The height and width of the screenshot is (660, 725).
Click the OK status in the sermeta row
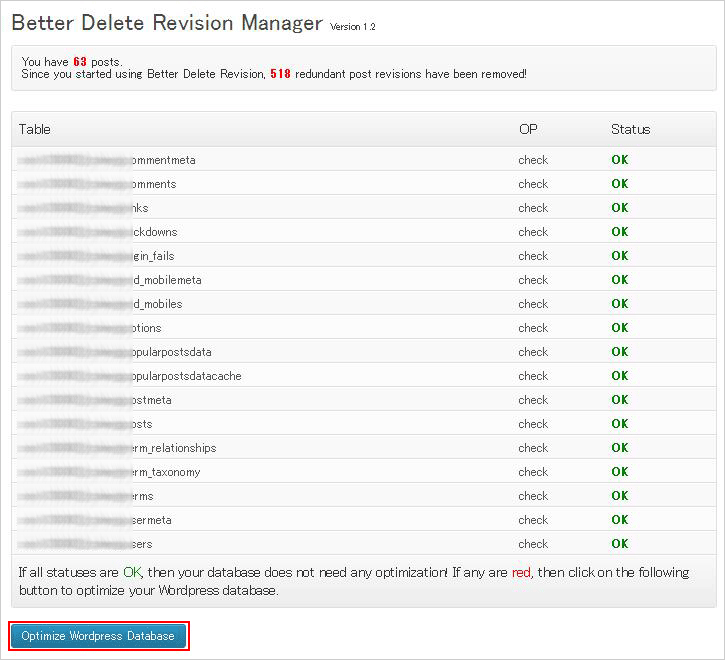click(620, 520)
